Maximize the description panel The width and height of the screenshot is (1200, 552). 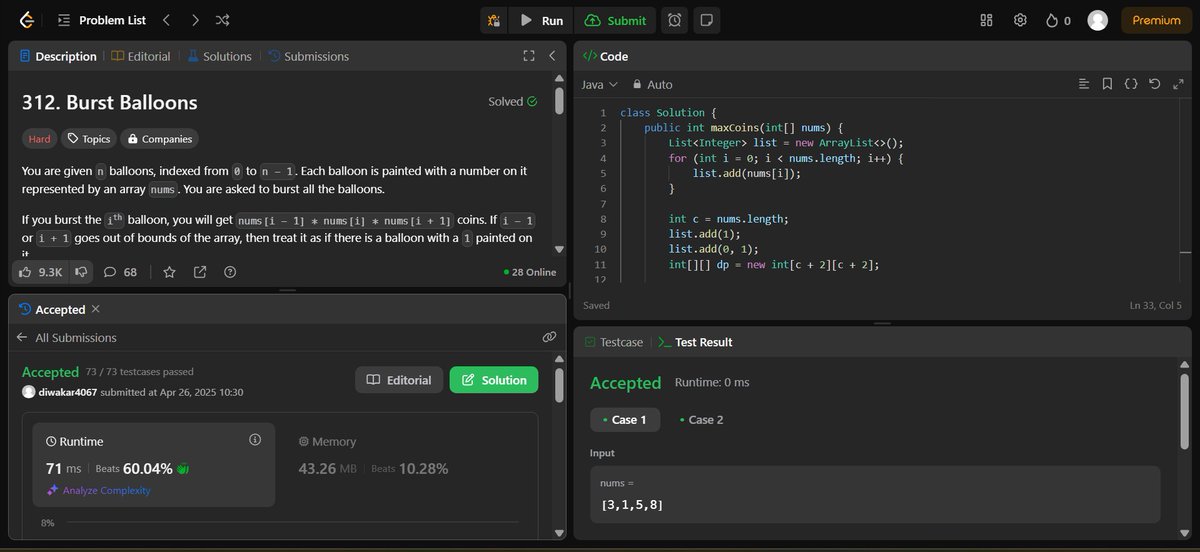point(529,56)
